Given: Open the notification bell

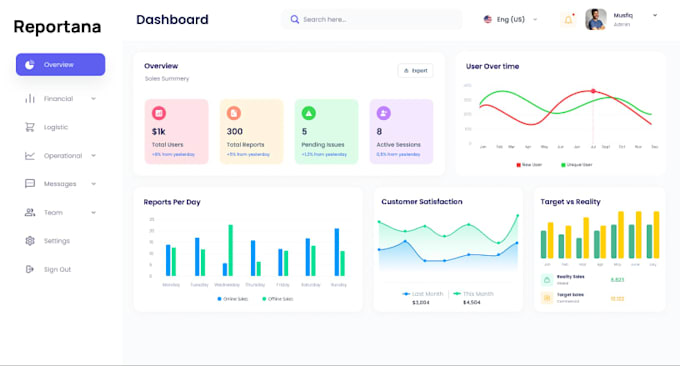Looking at the screenshot, I should coord(568,20).
